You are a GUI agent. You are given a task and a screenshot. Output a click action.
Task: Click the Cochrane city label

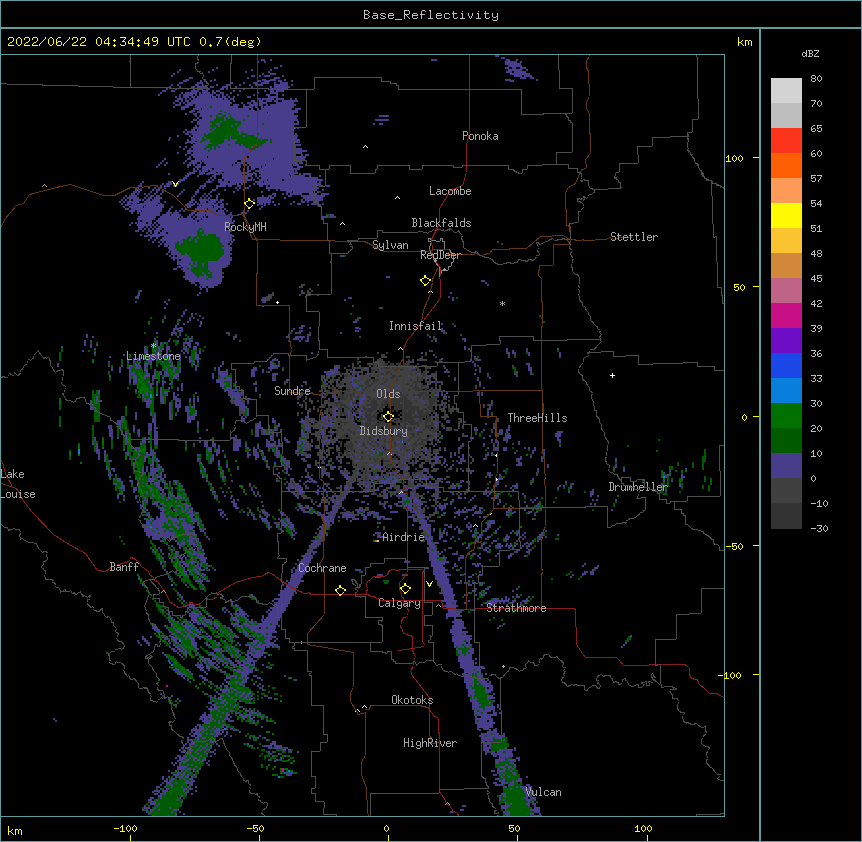[x=322, y=568]
